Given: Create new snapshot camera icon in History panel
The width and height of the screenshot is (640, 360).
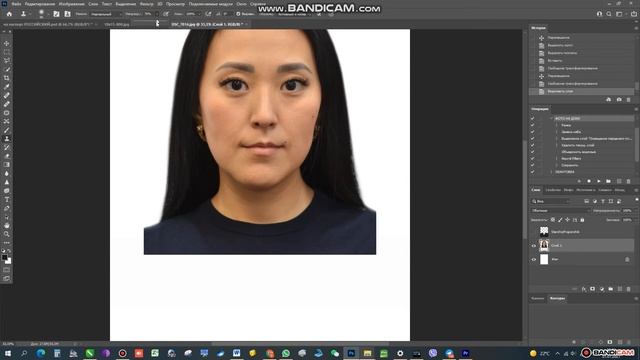Looking at the screenshot, I should (x=619, y=100).
